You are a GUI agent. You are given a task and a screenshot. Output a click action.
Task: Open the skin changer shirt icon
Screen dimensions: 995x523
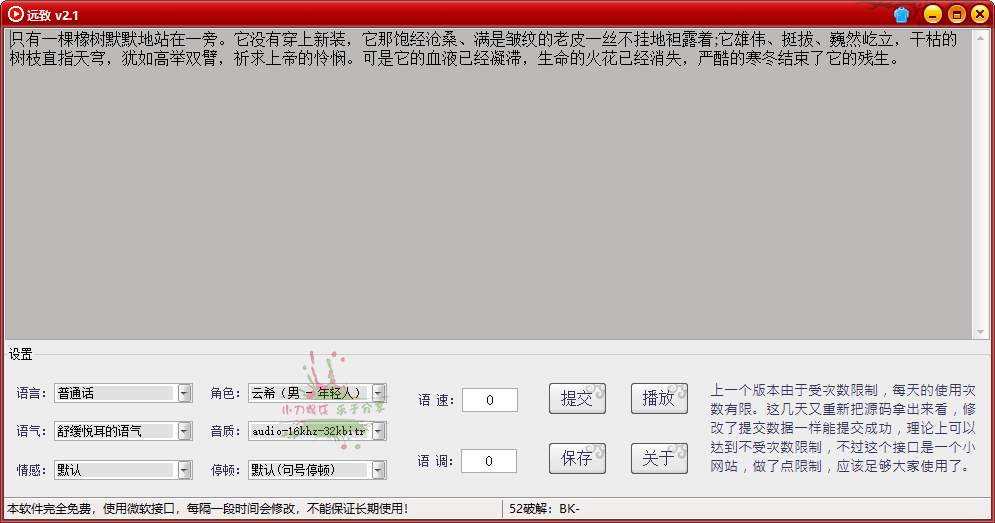(x=902, y=14)
